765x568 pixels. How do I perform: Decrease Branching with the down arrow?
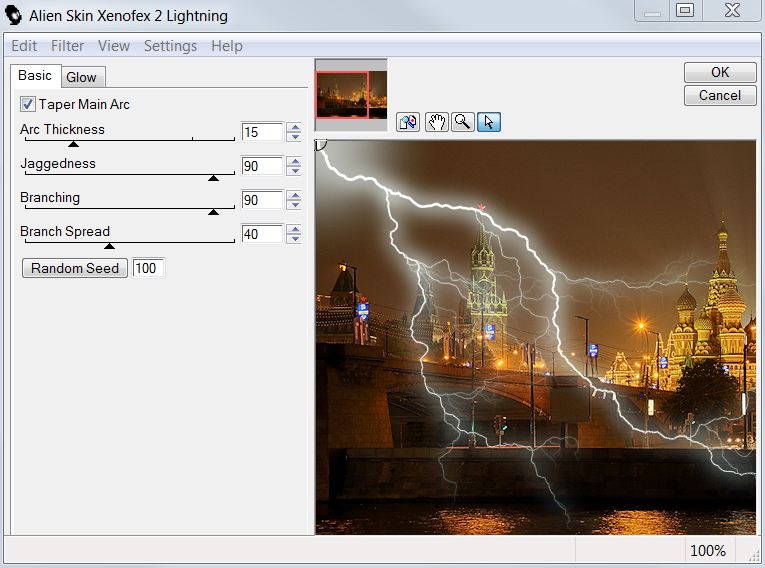[294, 204]
